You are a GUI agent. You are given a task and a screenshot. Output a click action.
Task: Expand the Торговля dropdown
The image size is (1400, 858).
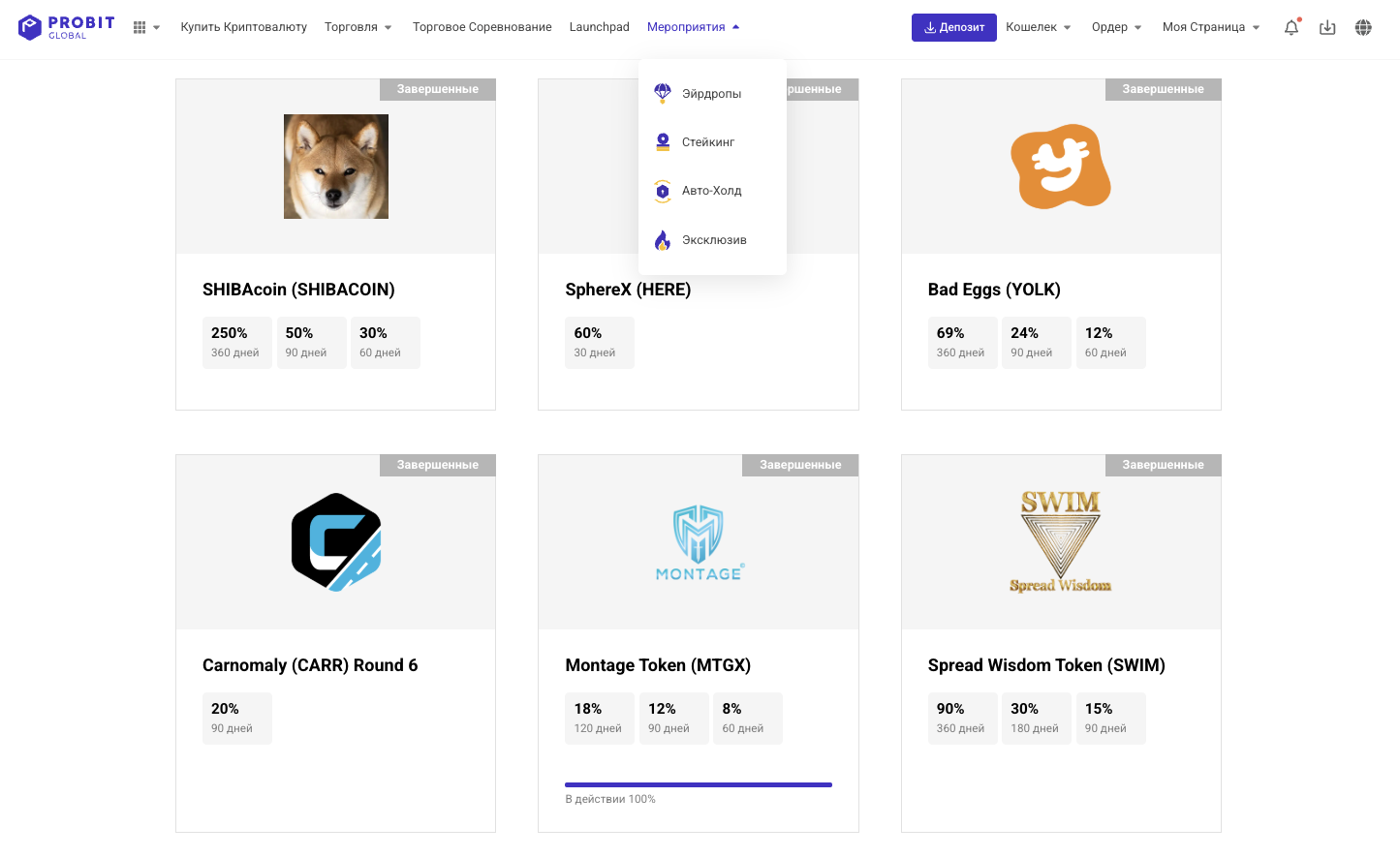click(x=358, y=27)
